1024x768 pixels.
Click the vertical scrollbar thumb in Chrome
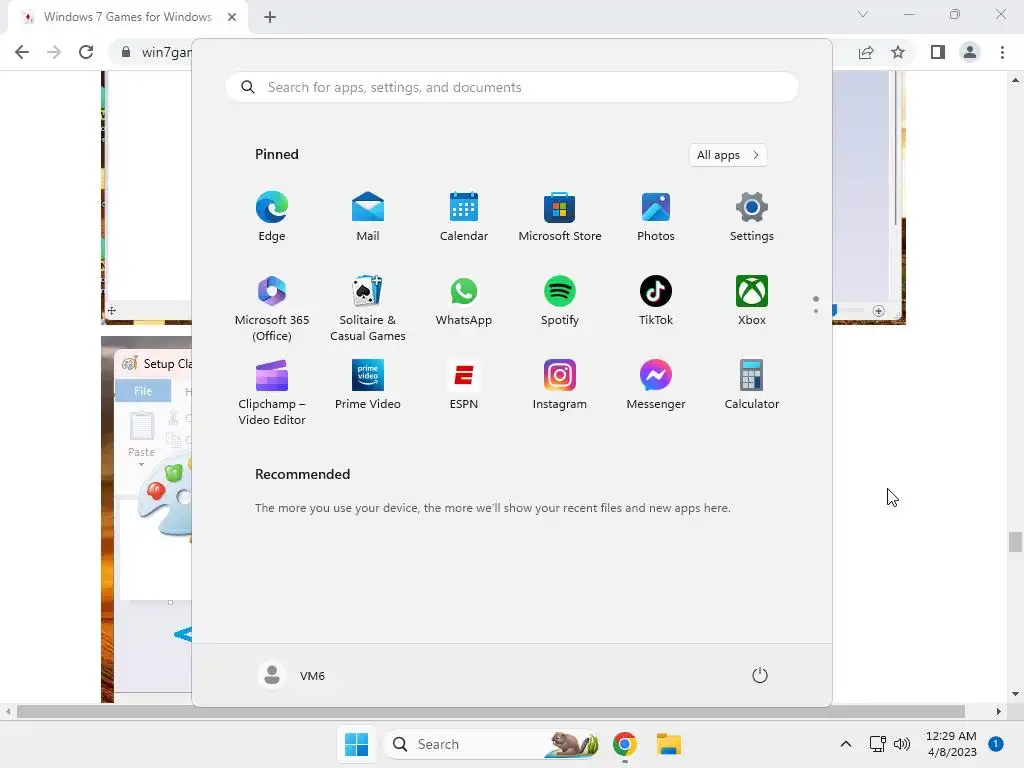1015,542
